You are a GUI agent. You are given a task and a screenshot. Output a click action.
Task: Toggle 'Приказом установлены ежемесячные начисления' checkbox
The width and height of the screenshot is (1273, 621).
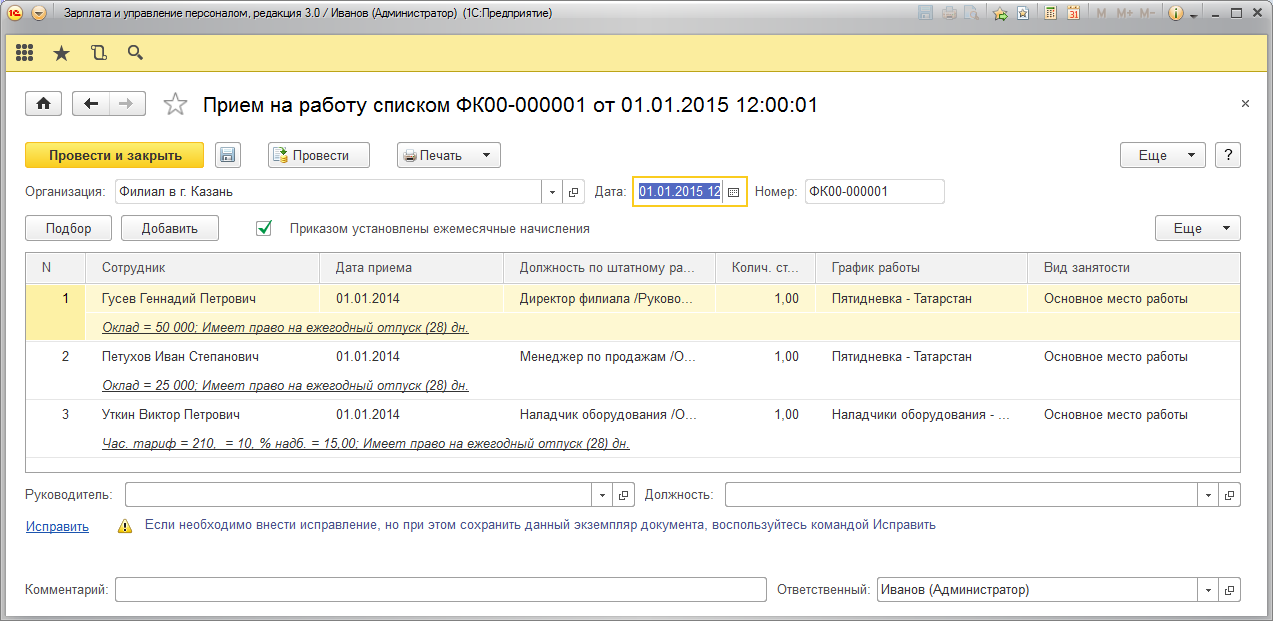pyautogui.click(x=265, y=228)
